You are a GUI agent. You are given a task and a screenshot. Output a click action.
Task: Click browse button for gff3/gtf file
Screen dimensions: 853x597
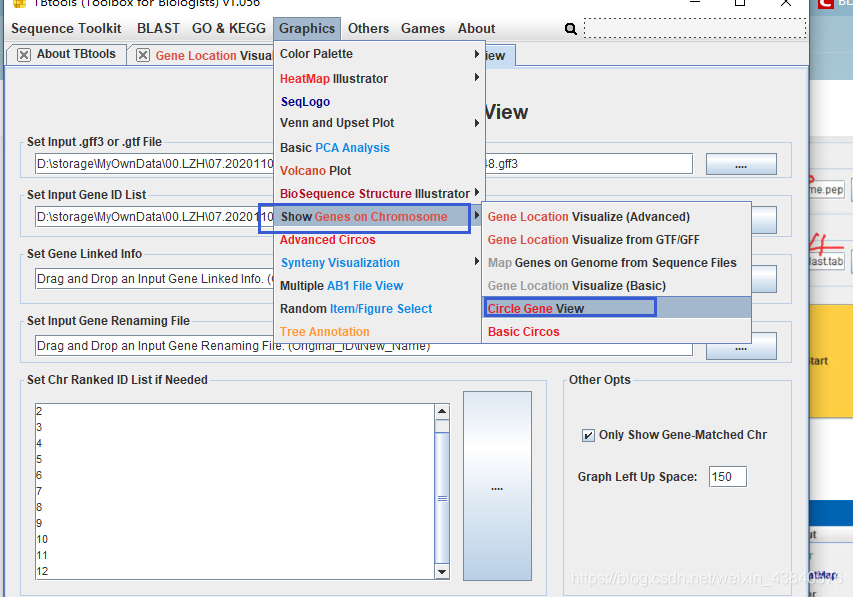(741, 164)
